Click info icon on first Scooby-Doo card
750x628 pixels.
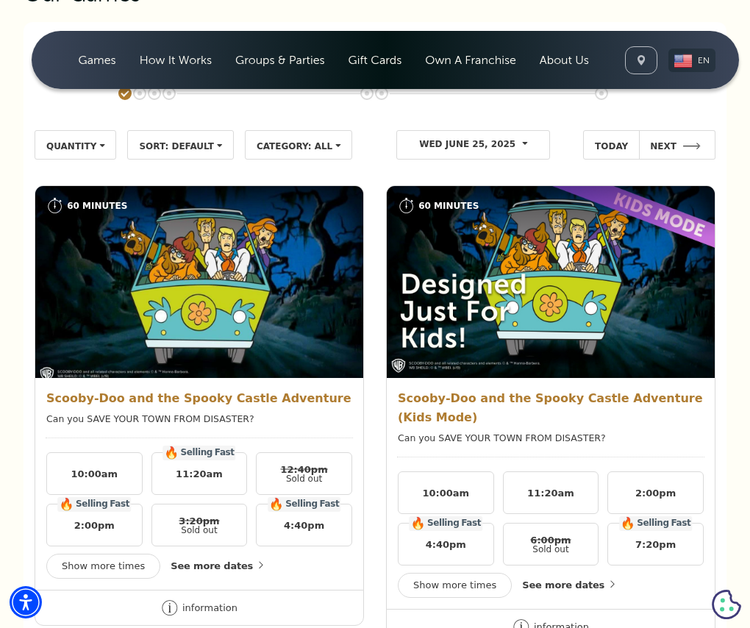pos(169,607)
